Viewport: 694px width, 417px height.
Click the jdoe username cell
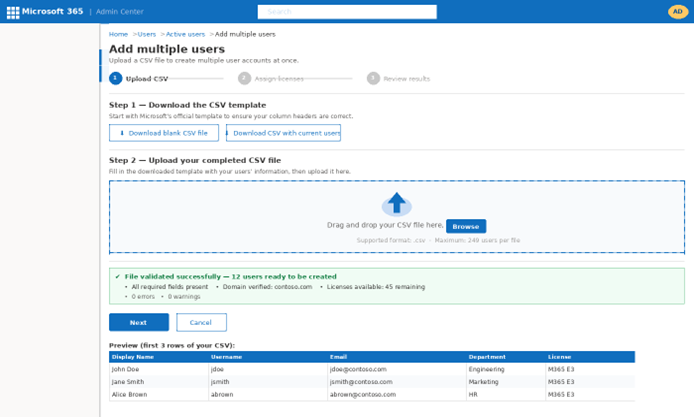coord(268,369)
